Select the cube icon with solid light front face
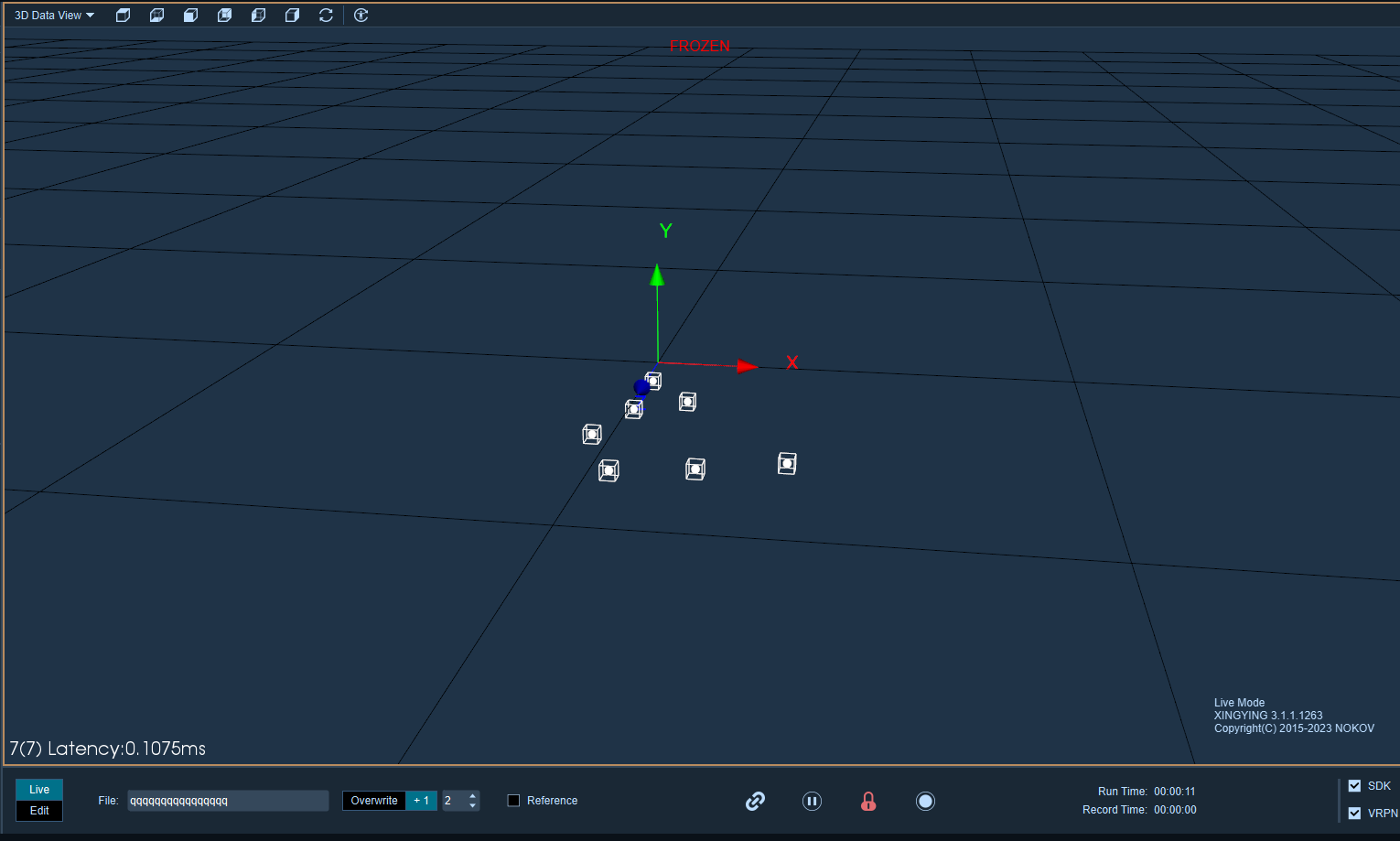 point(190,15)
